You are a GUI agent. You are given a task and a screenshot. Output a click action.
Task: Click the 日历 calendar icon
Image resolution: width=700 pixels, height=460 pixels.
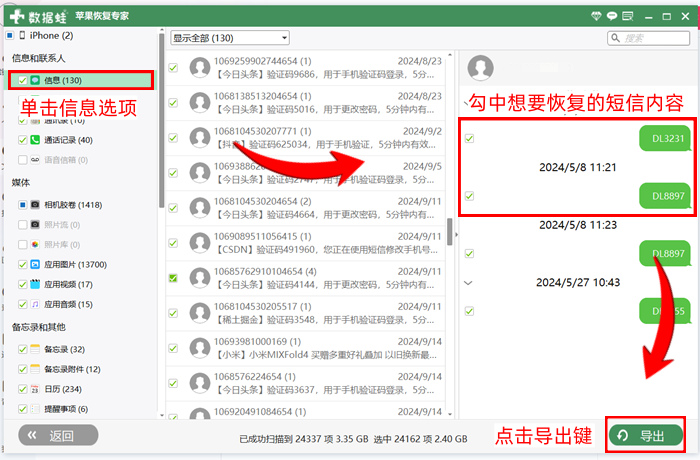tap(35, 389)
